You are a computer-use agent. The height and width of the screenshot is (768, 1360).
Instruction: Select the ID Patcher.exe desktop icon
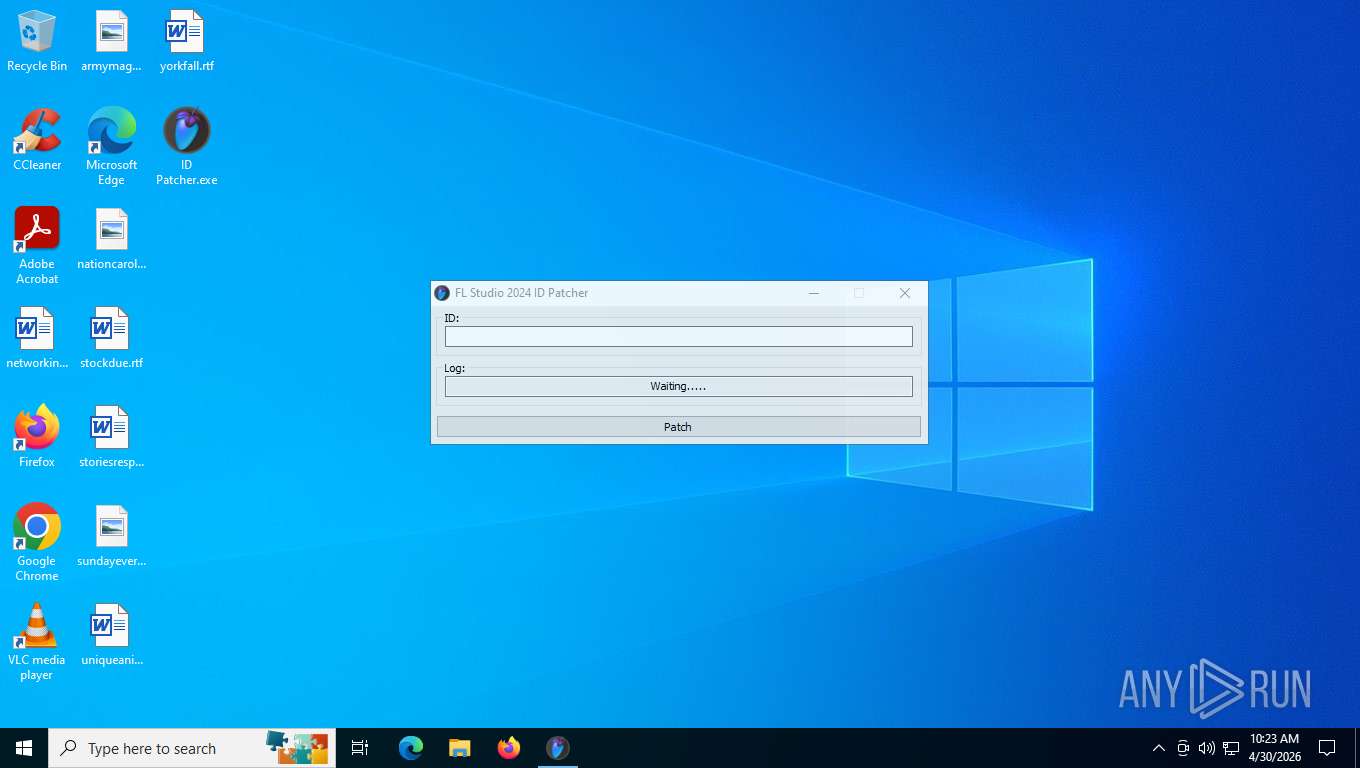coord(186,147)
